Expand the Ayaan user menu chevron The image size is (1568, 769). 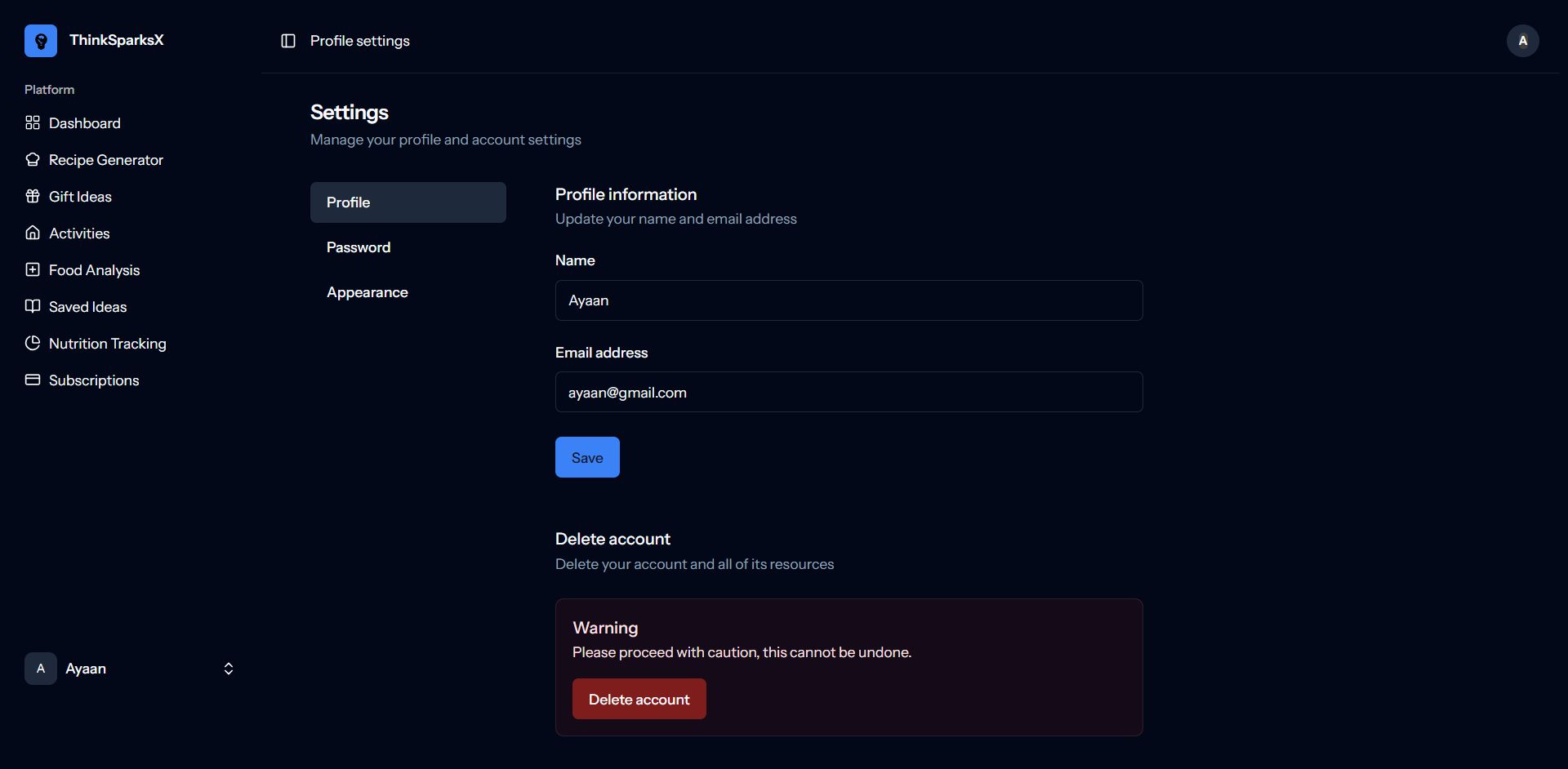(229, 669)
